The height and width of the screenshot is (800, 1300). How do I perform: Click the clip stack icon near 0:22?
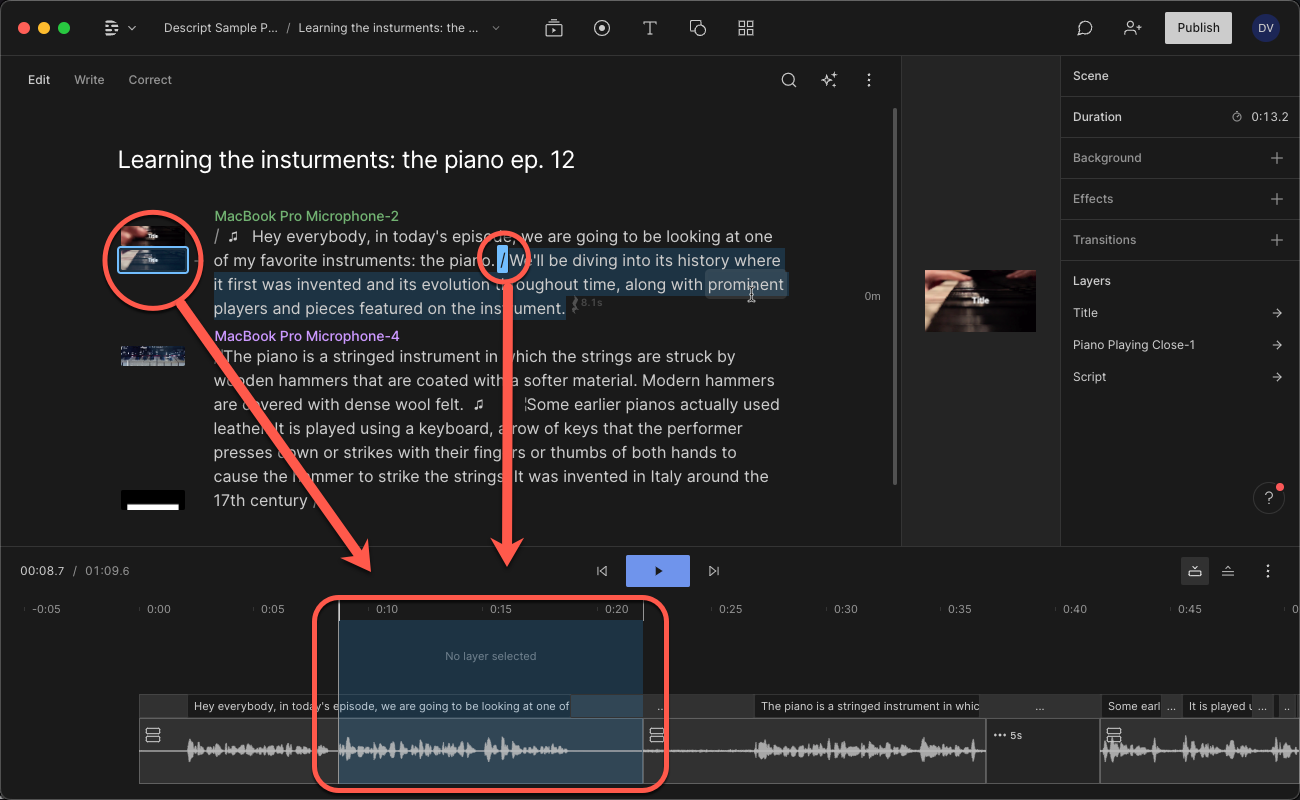657,735
